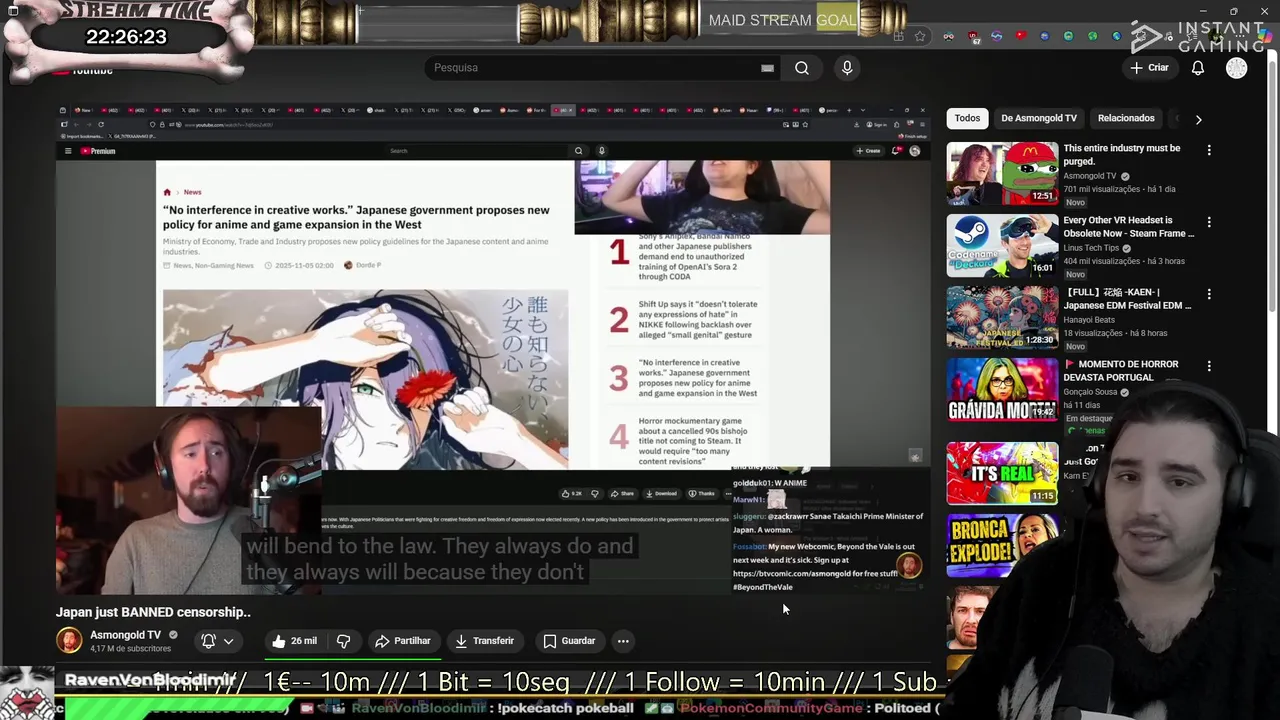Click the Partilhar share arrow button
Viewport: 1280px width, 720px height.
point(402,641)
